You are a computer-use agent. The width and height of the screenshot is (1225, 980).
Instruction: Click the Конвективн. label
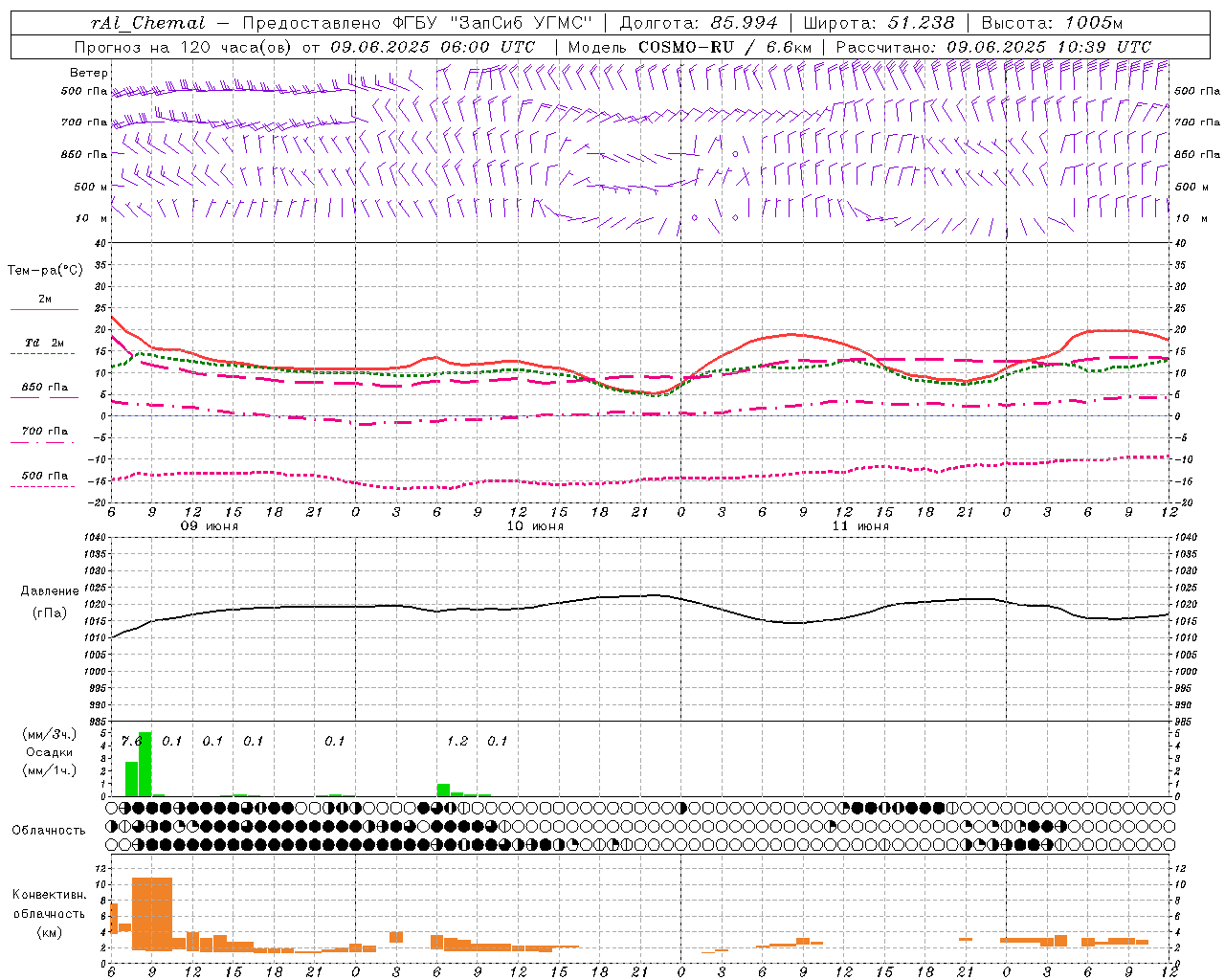(49, 895)
